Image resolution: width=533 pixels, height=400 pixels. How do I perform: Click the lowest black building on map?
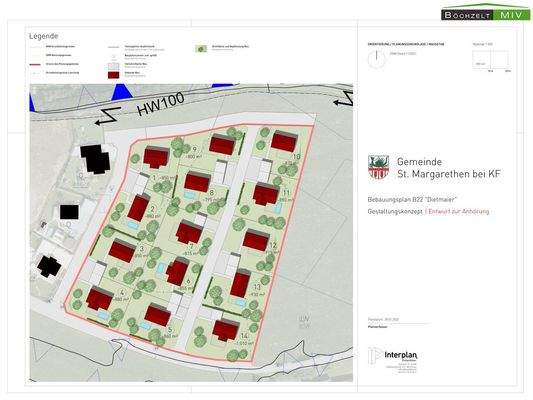49,266
